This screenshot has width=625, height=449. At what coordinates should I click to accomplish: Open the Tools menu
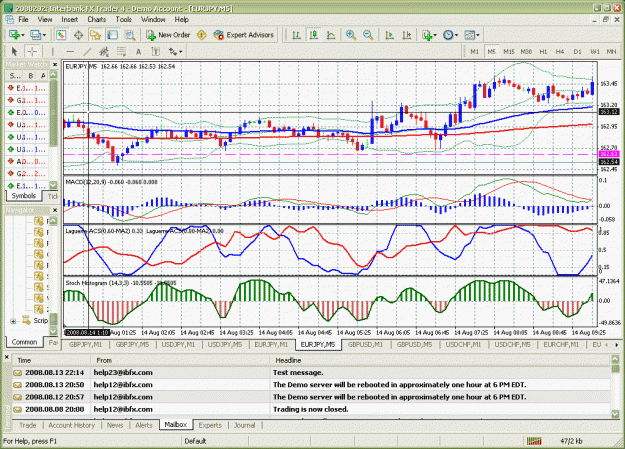[x=124, y=20]
